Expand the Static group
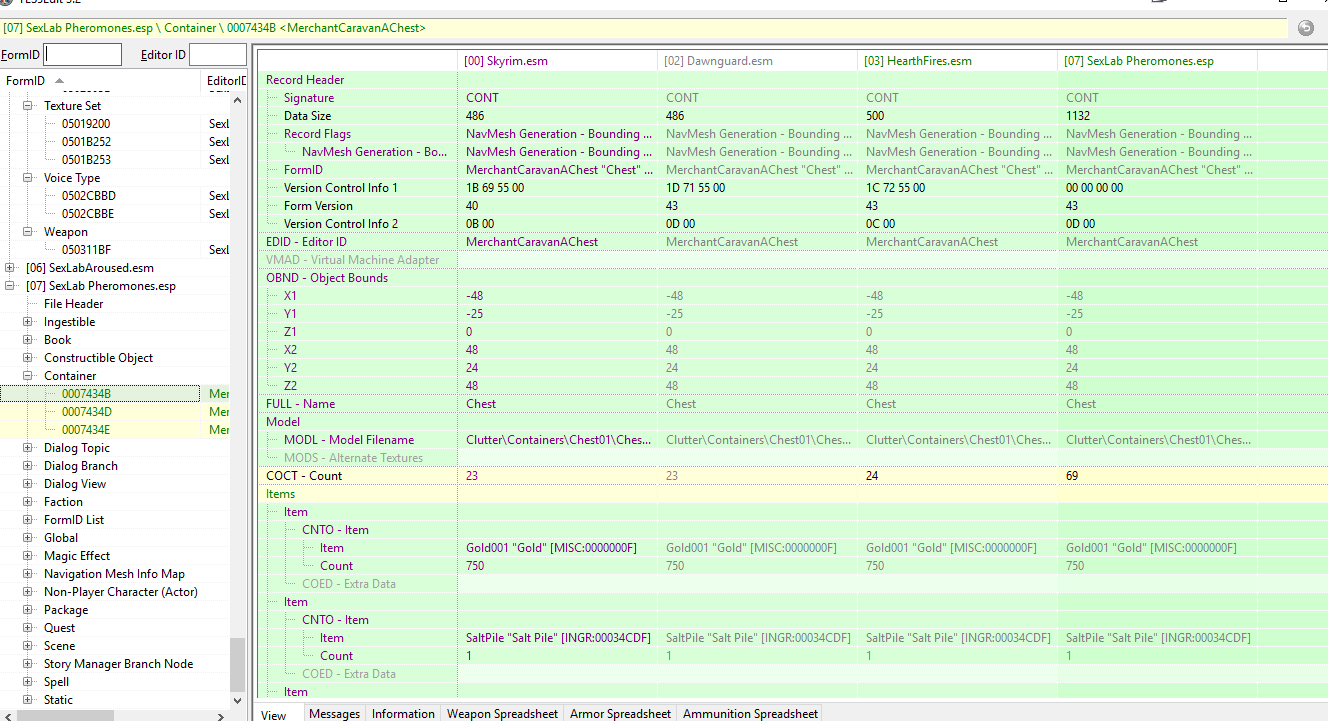 tap(28, 700)
